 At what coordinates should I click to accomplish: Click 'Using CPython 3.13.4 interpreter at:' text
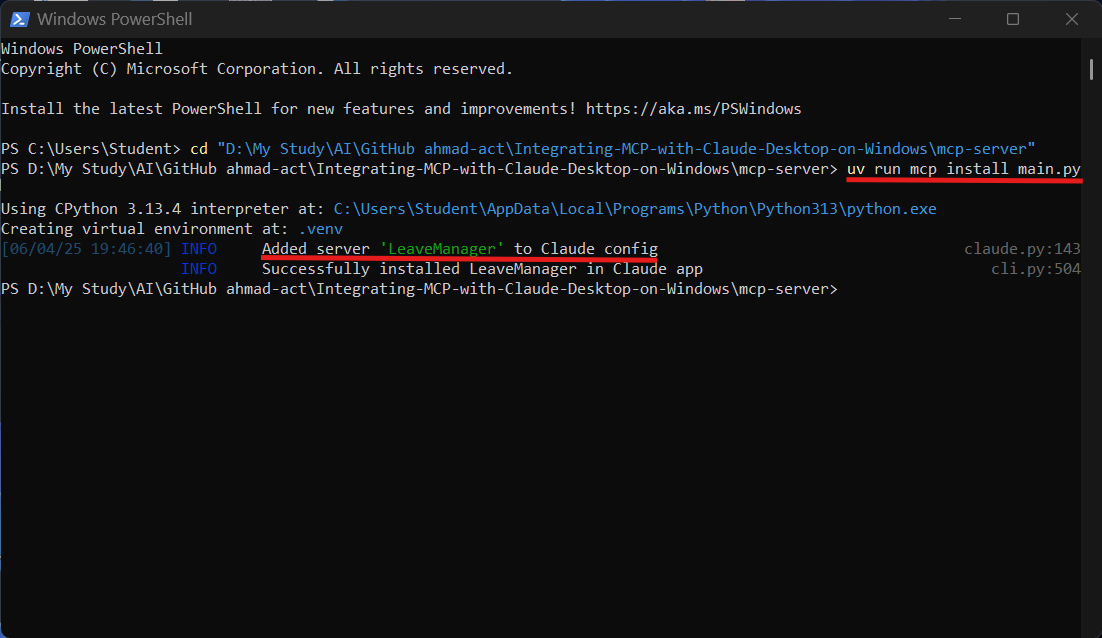click(x=162, y=209)
